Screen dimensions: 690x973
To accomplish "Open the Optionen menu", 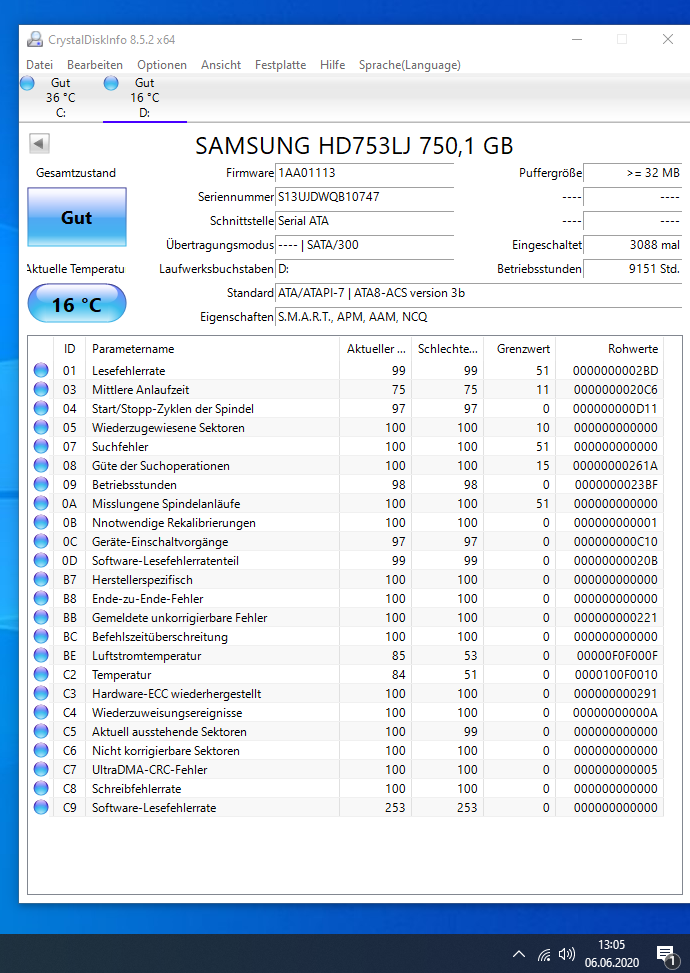I will click(162, 65).
